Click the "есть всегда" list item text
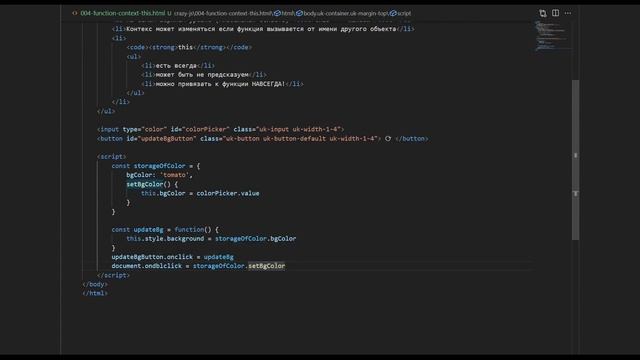The height and width of the screenshot is (360, 640). click(x=176, y=66)
